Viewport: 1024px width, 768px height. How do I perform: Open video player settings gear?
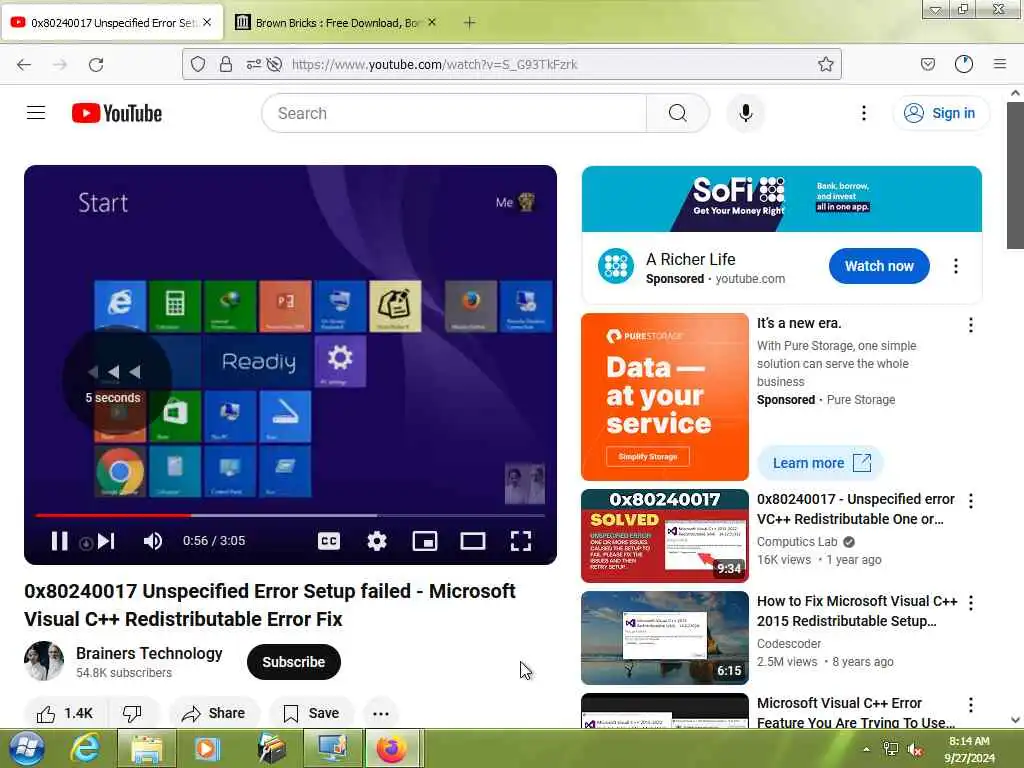point(377,541)
